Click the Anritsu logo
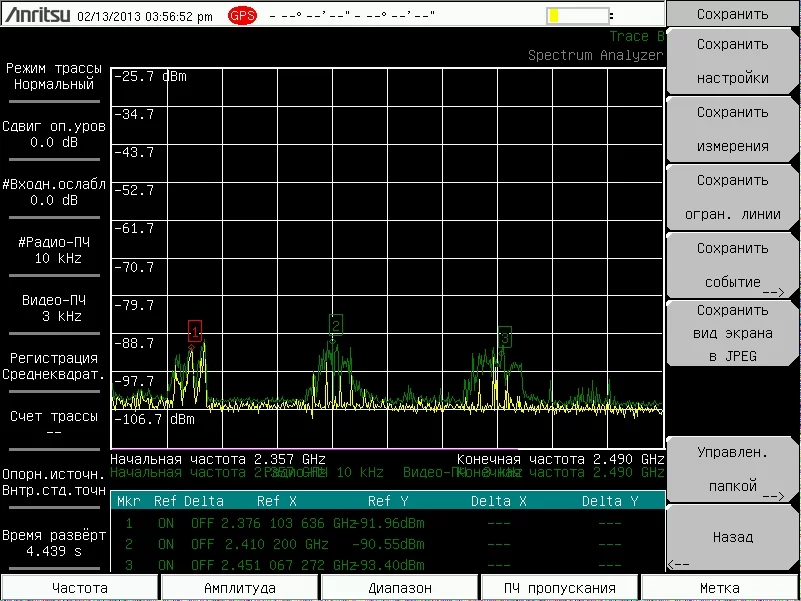This screenshot has height=601, width=801. click(37, 16)
